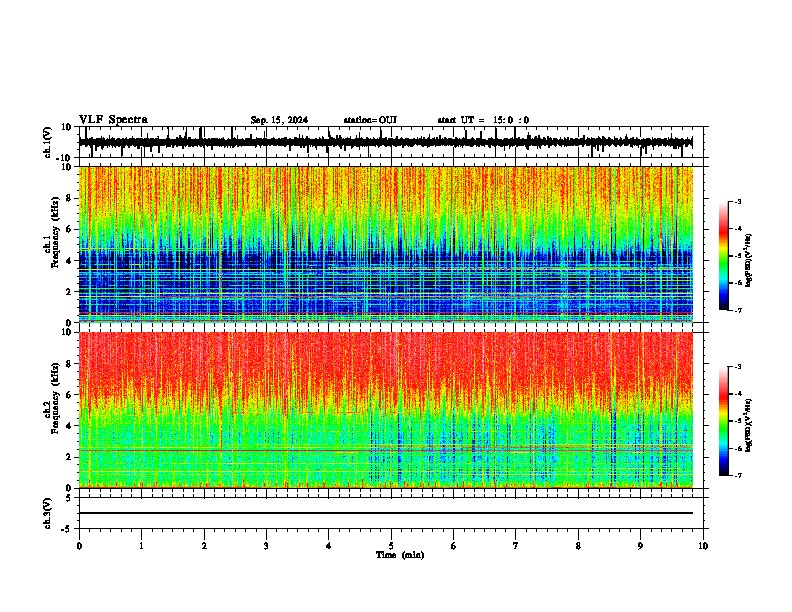The width and height of the screenshot is (792, 612).
Task: Select the ch.1(V) waveform plot
Action: 391,142
